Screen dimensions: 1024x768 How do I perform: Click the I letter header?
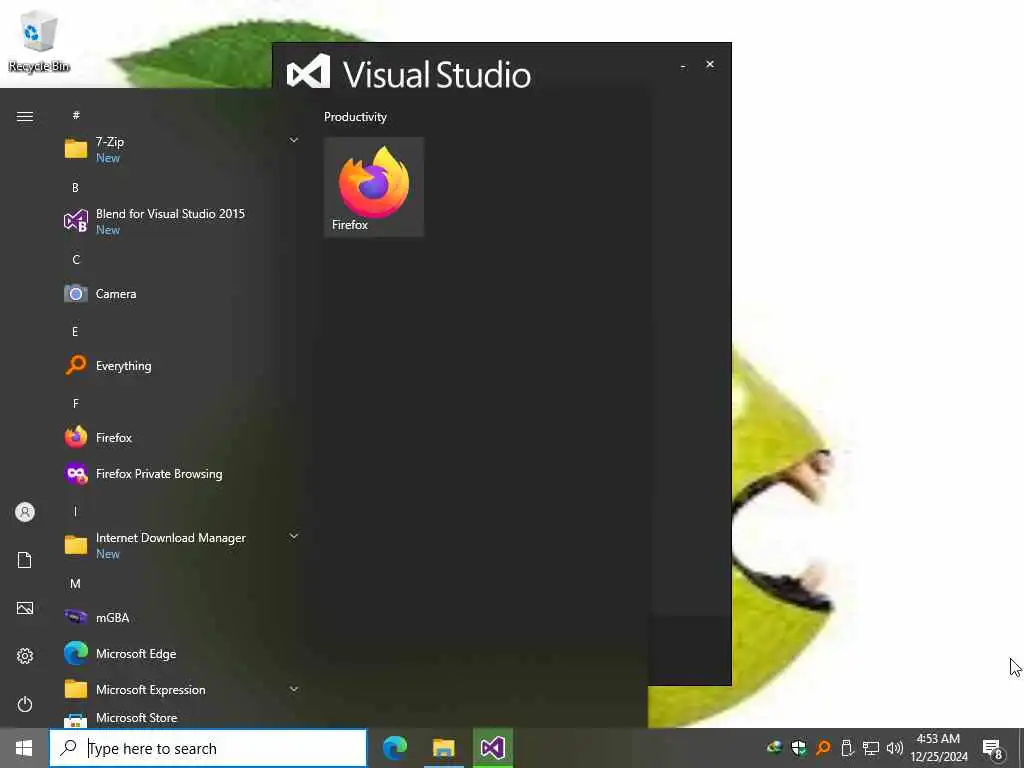click(76, 511)
